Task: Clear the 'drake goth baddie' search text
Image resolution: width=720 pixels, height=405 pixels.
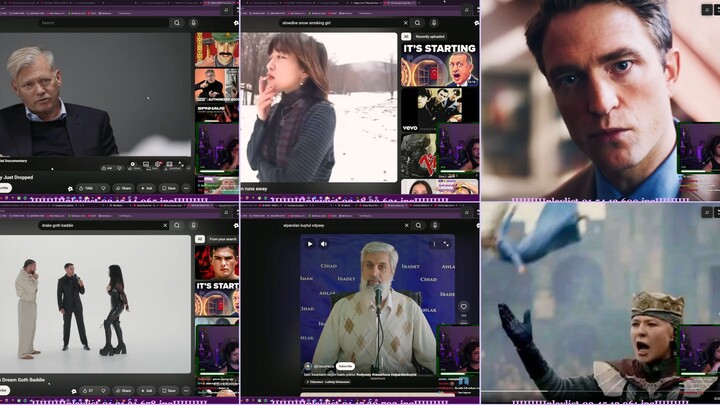Action: point(165,225)
